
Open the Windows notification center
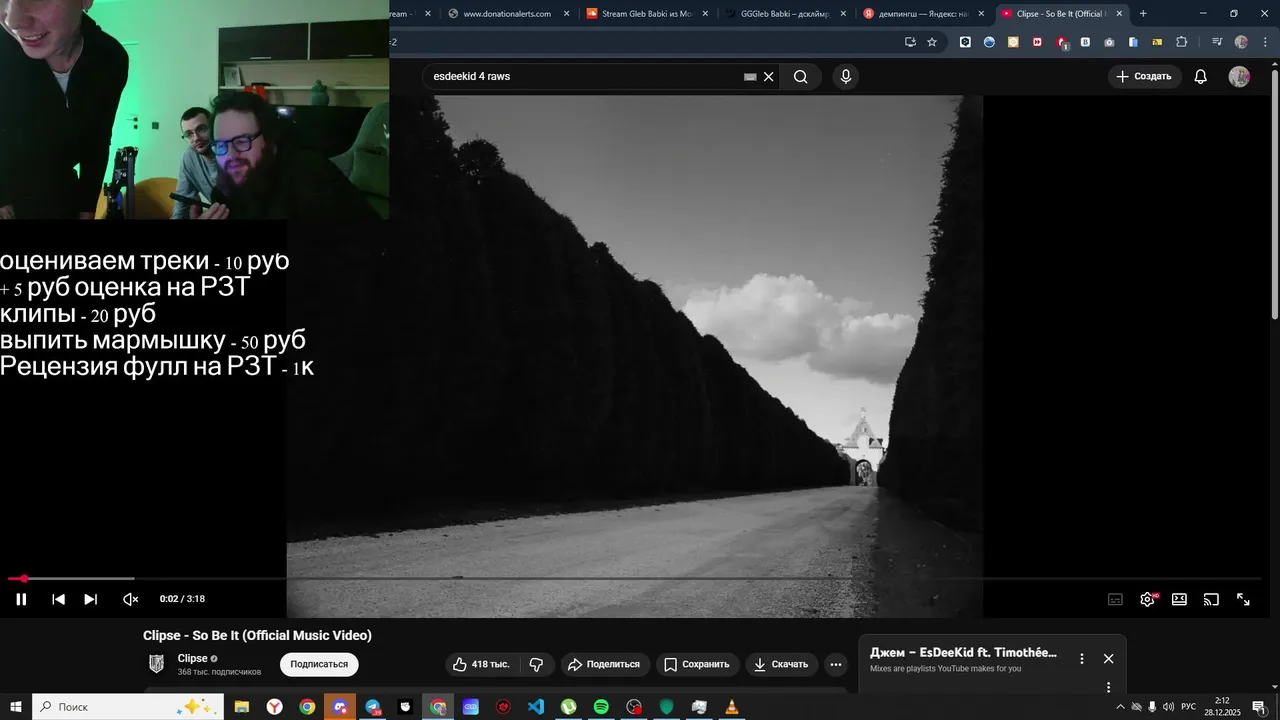[1259, 707]
